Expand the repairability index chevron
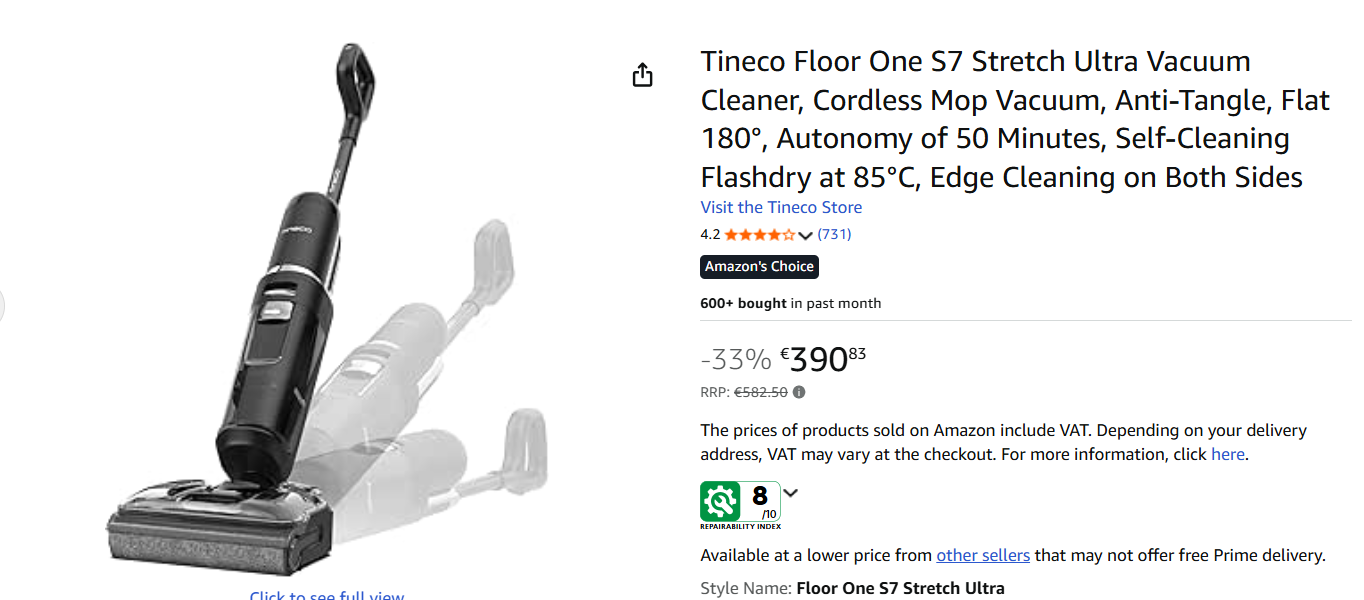Viewport: 1364px width, 600px height. [x=791, y=492]
